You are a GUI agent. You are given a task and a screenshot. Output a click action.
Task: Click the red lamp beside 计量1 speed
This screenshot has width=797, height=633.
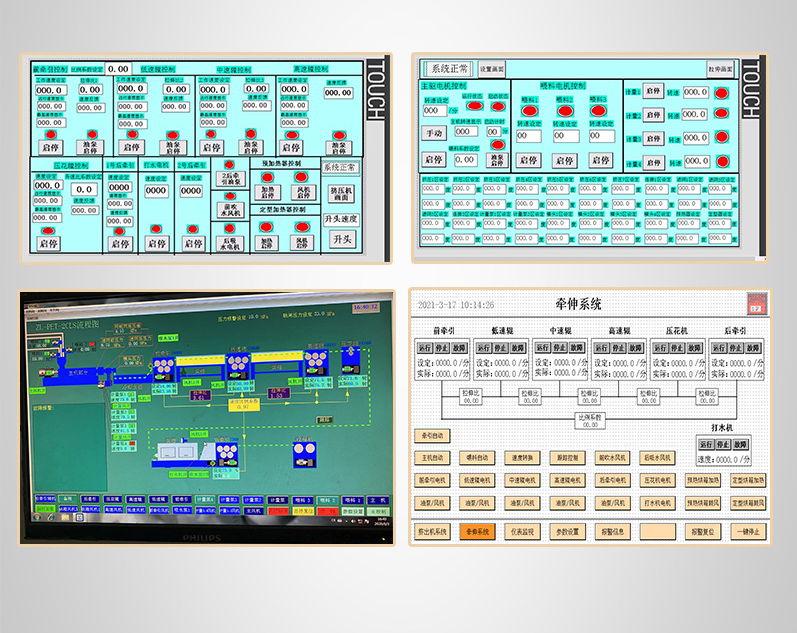click(721, 92)
